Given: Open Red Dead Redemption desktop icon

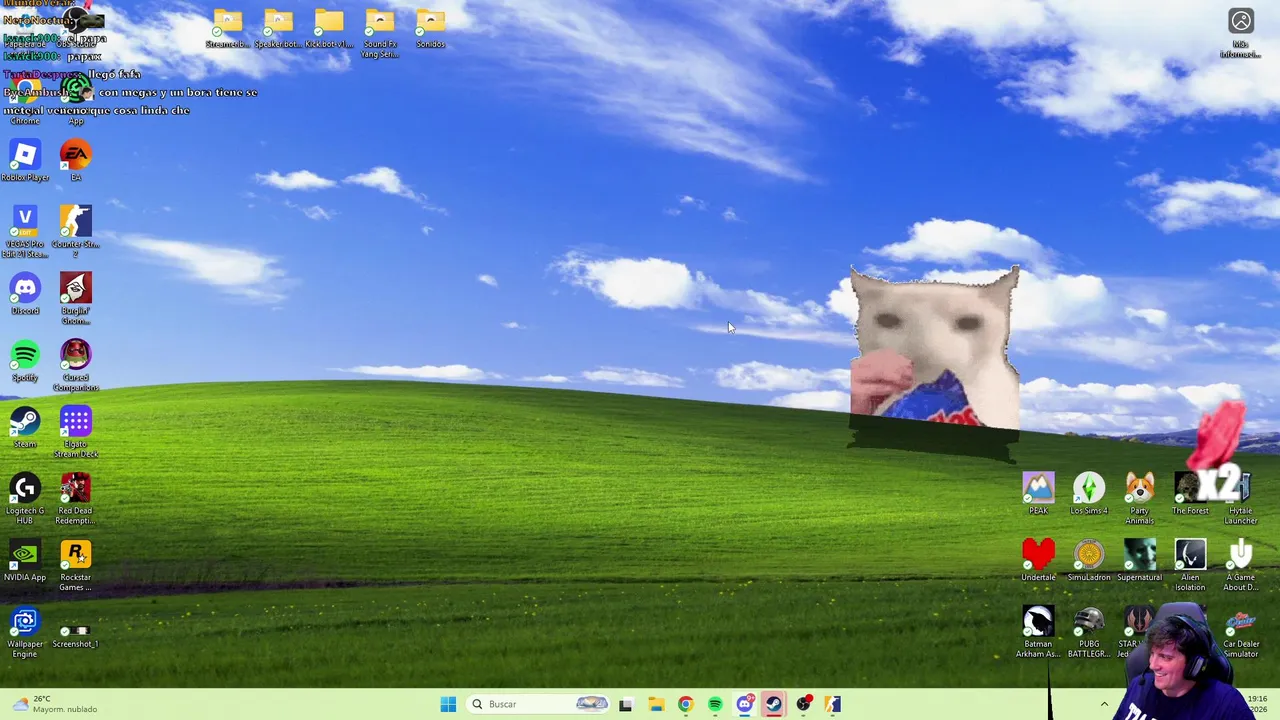Looking at the screenshot, I should [75, 498].
